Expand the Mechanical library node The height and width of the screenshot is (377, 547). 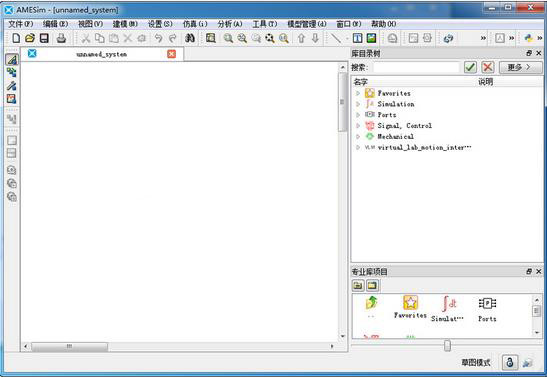pyautogui.click(x=358, y=136)
